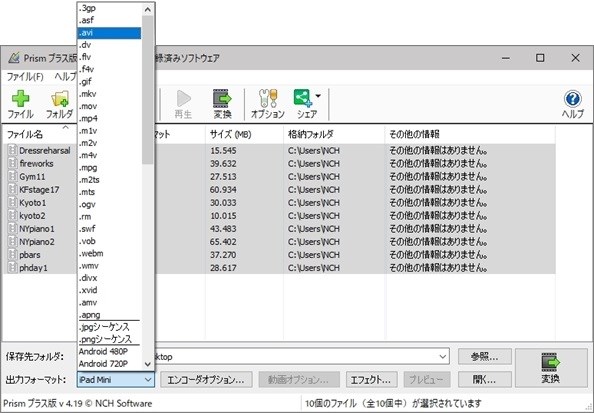The height and width of the screenshot is (413, 594).
Task: Select the KFstage17 file icon
Action: 13,189
